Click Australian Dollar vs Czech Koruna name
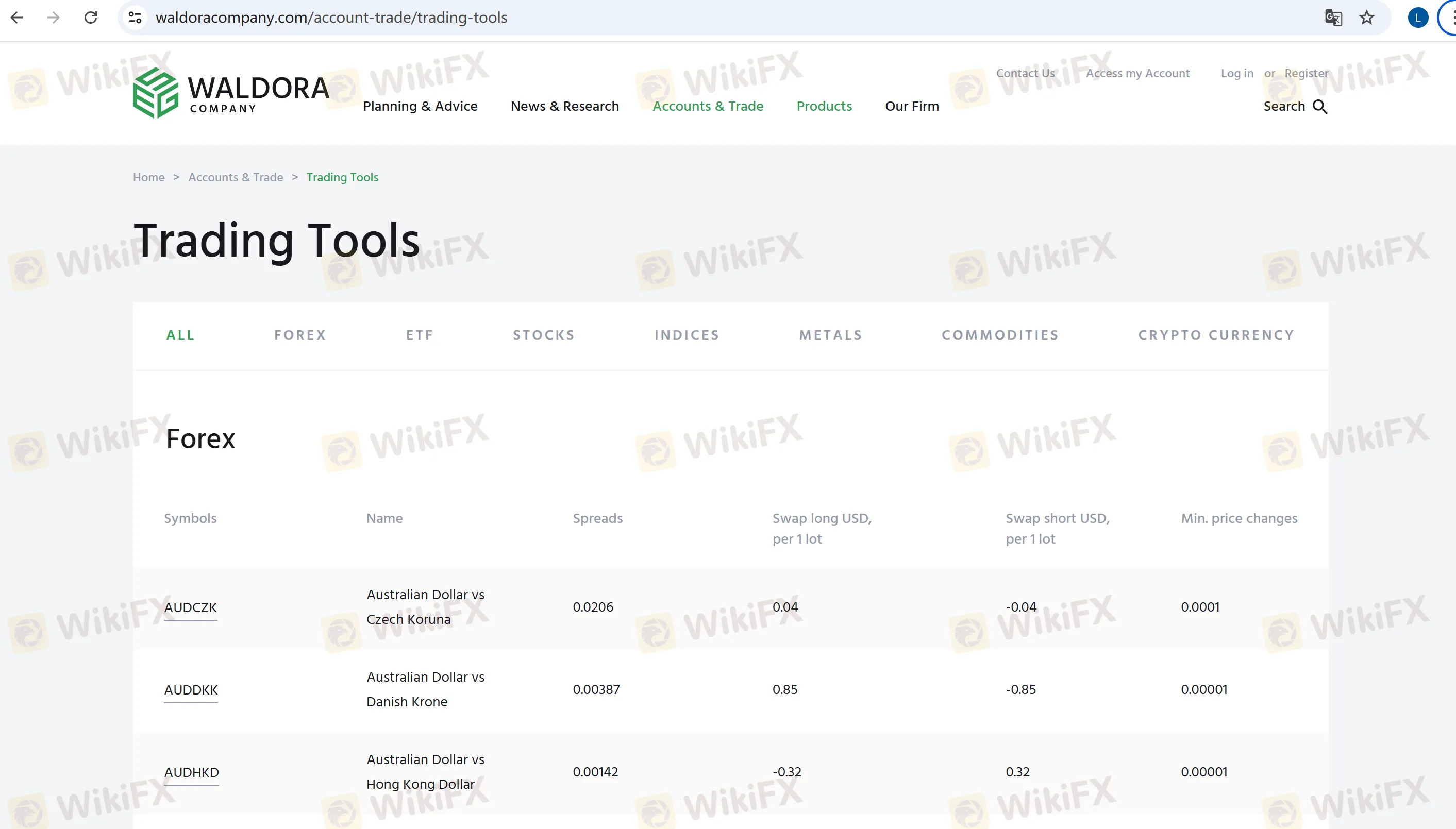The width and height of the screenshot is (1456, 829). click(425, 607)
